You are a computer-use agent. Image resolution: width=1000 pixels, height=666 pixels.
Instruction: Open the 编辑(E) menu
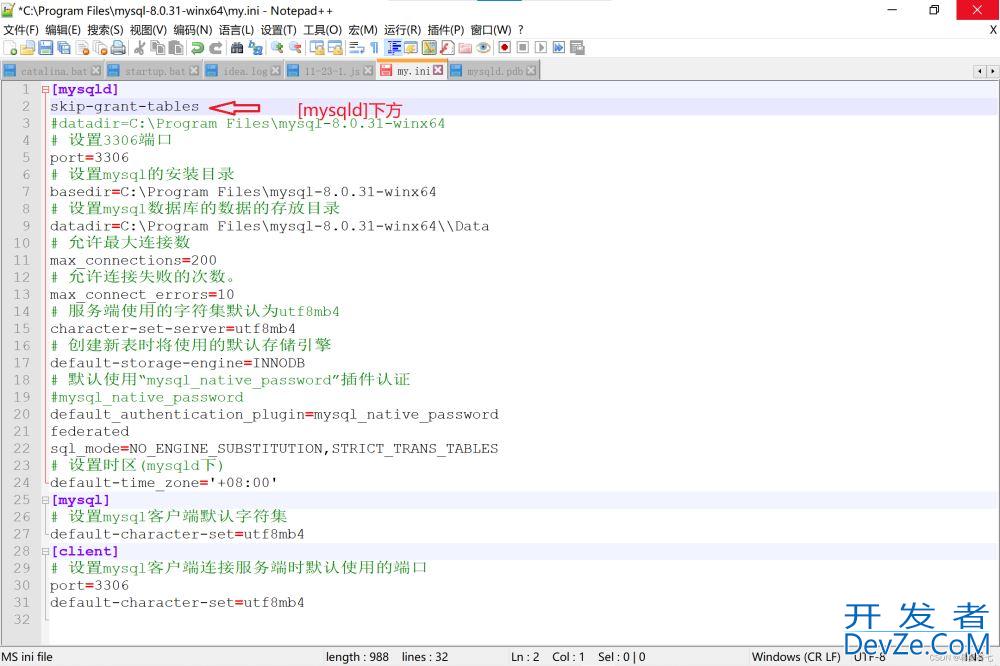point(62,30)
